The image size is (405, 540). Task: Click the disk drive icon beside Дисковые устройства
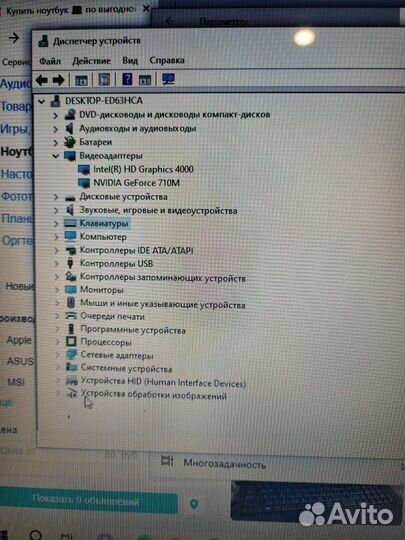click(x=70, y=197)
